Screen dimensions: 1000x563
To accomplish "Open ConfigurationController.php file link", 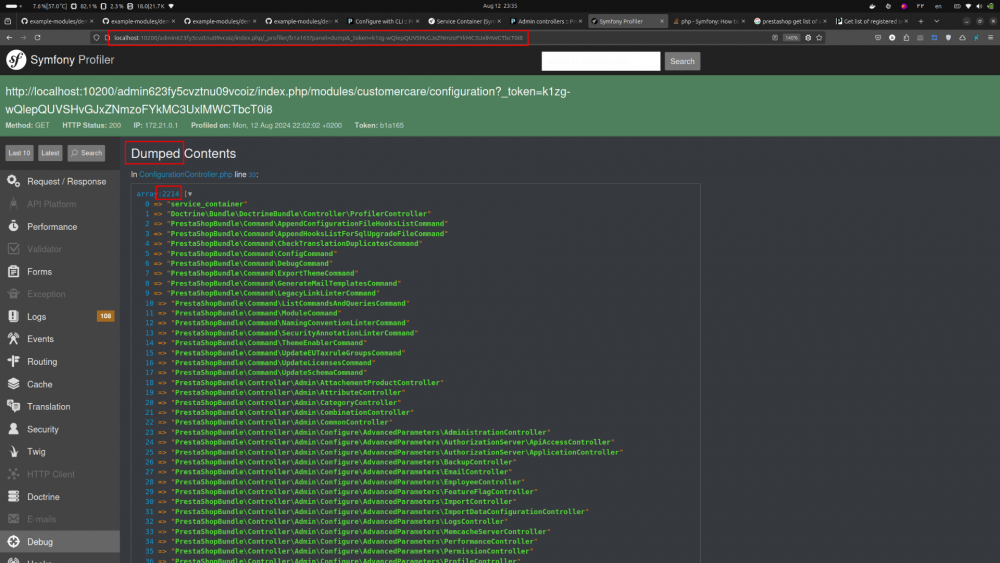I will click(186, 175).
